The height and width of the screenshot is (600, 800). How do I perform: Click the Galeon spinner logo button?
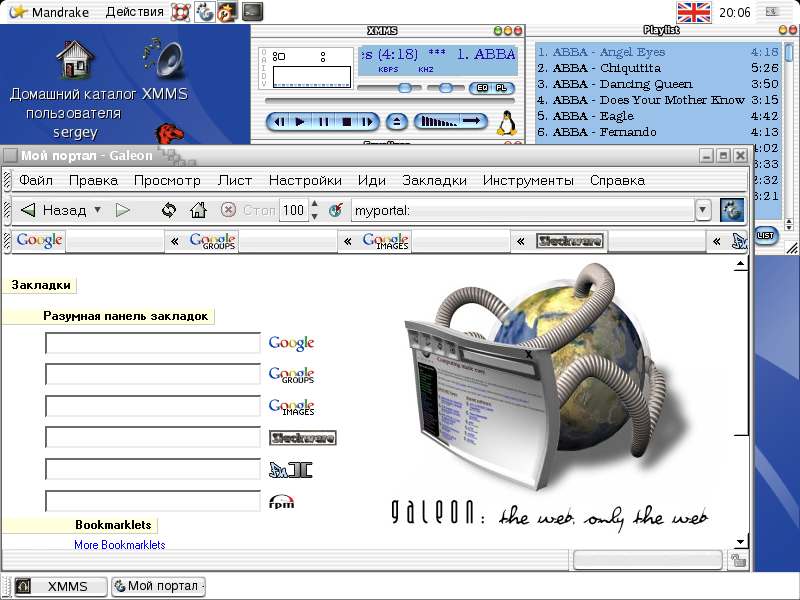click(x=732, y=210)
